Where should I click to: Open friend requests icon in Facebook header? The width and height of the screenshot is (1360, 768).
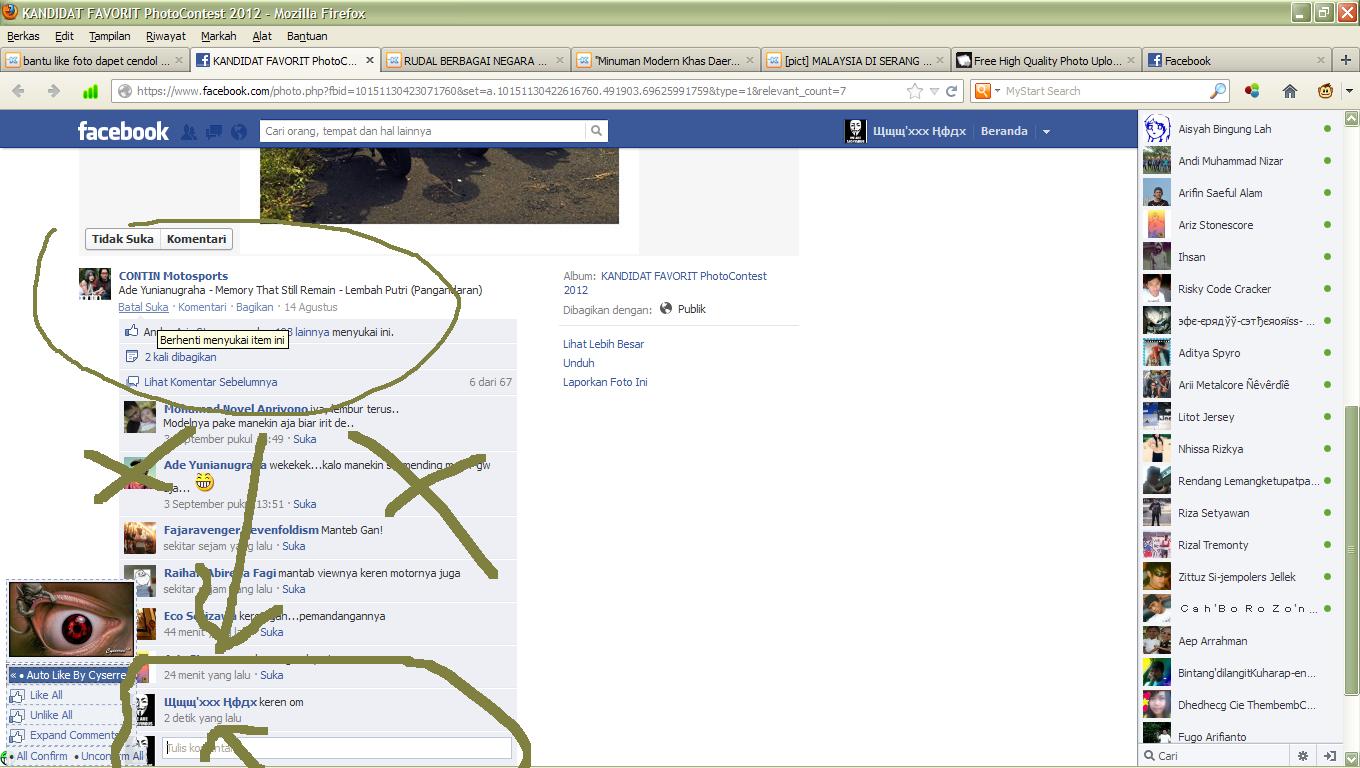[188, 132]
